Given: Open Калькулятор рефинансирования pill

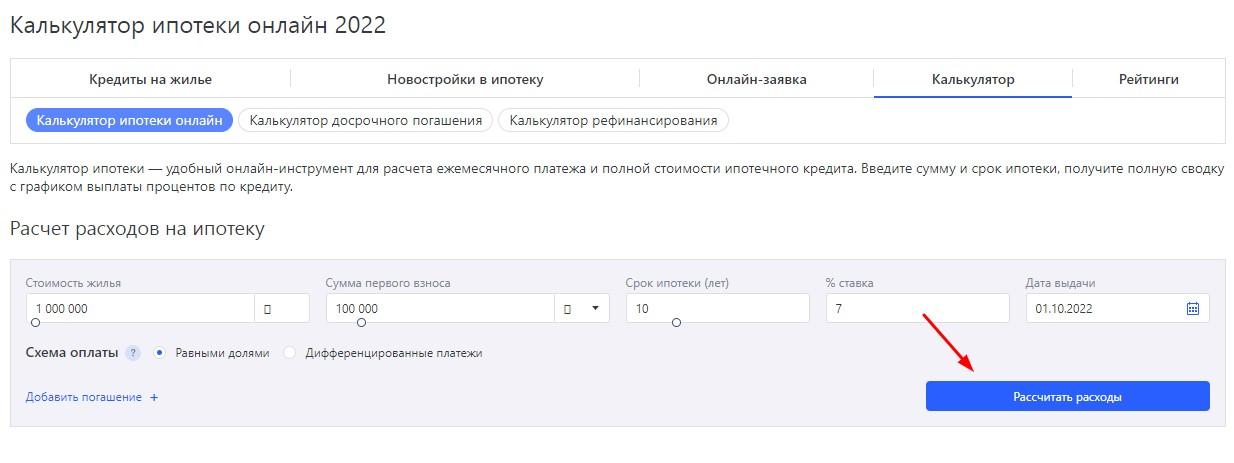Looking at the screenshot, I should click(x=613, y=120).
